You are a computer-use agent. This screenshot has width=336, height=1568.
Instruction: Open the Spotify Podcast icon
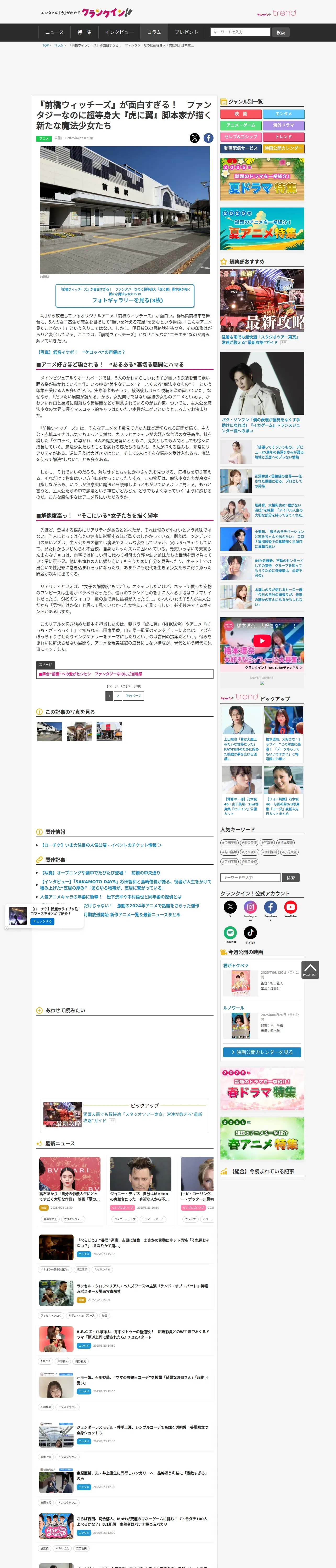(230, 932)
